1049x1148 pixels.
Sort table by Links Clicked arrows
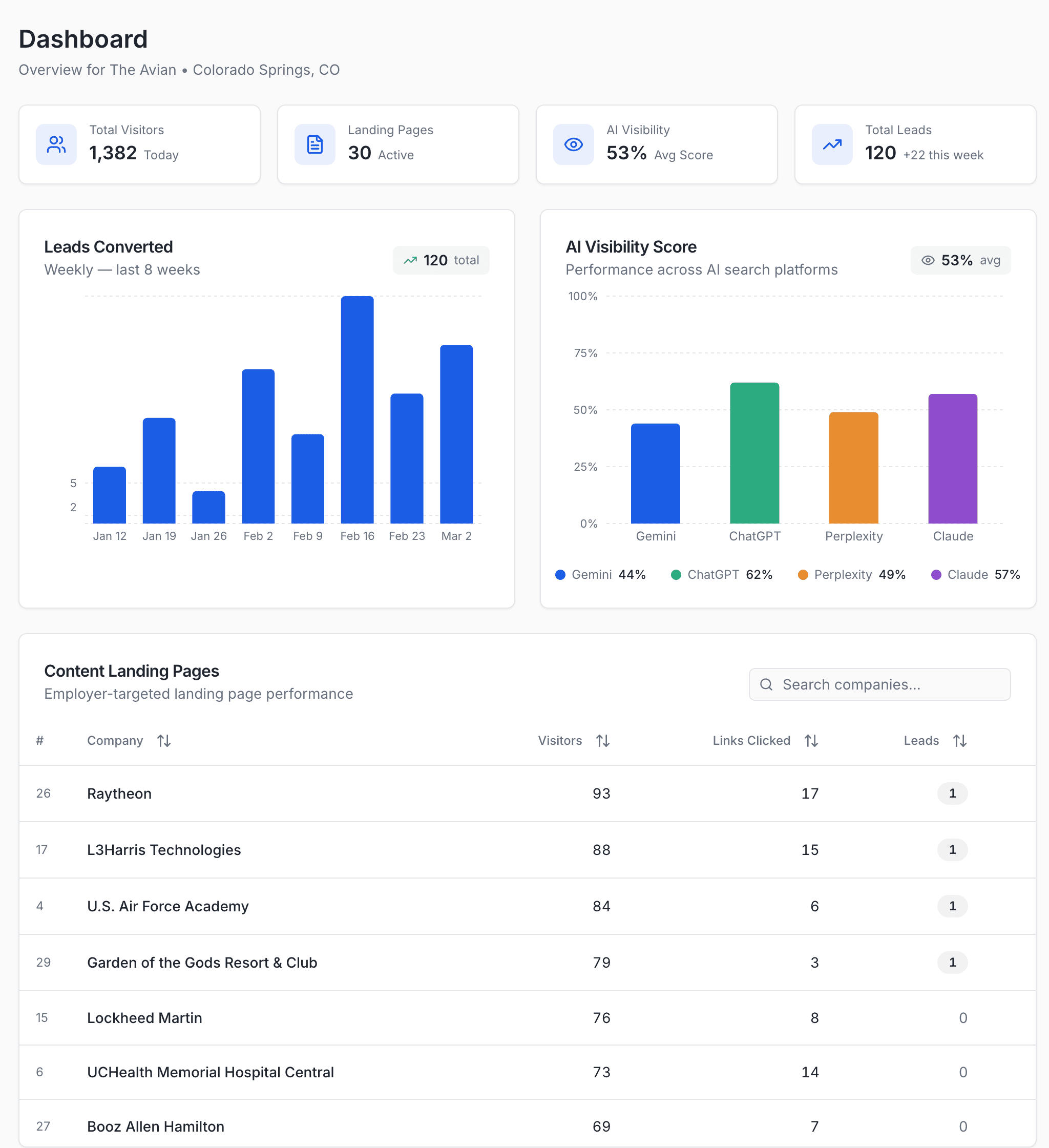(x=811, y=741)
